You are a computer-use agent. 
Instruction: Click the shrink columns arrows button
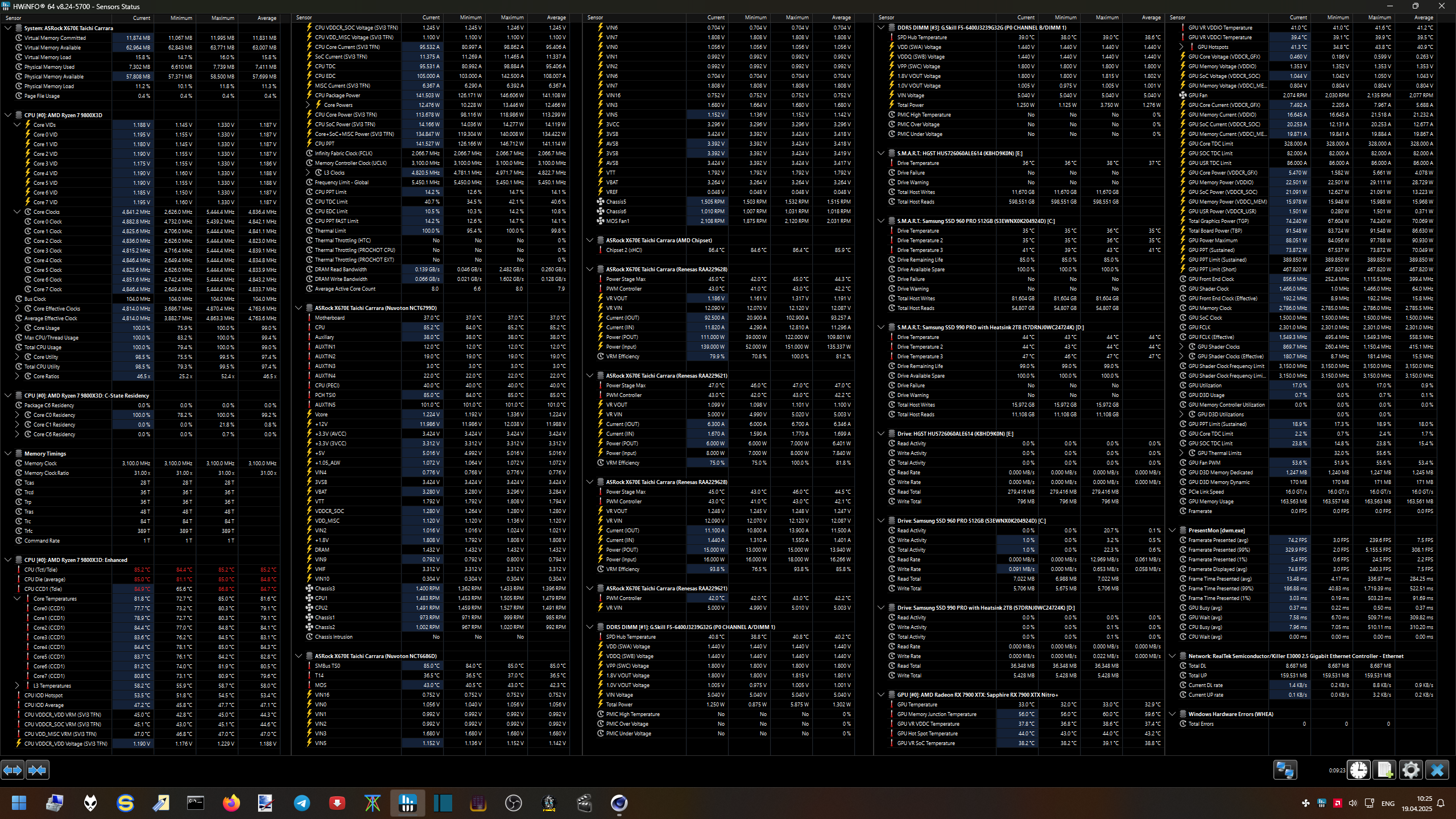pos(38,770)
